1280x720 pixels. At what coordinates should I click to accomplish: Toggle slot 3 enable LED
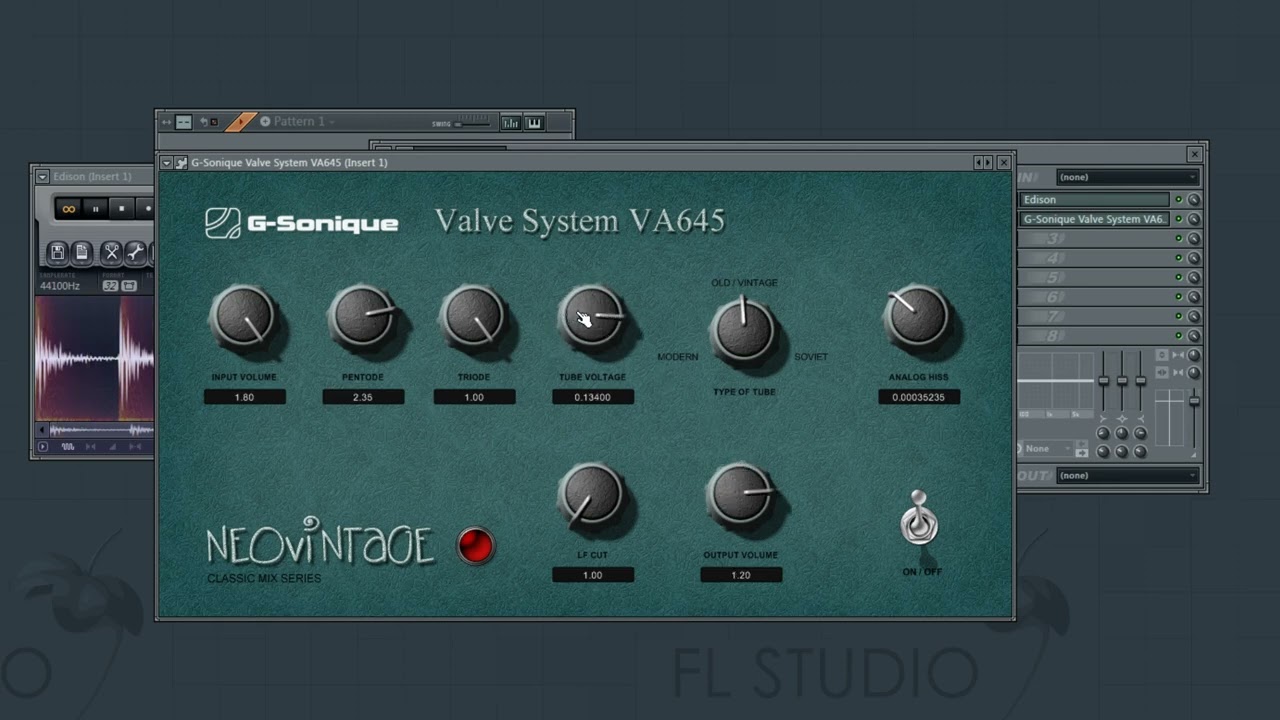(x=1178, y=238)
